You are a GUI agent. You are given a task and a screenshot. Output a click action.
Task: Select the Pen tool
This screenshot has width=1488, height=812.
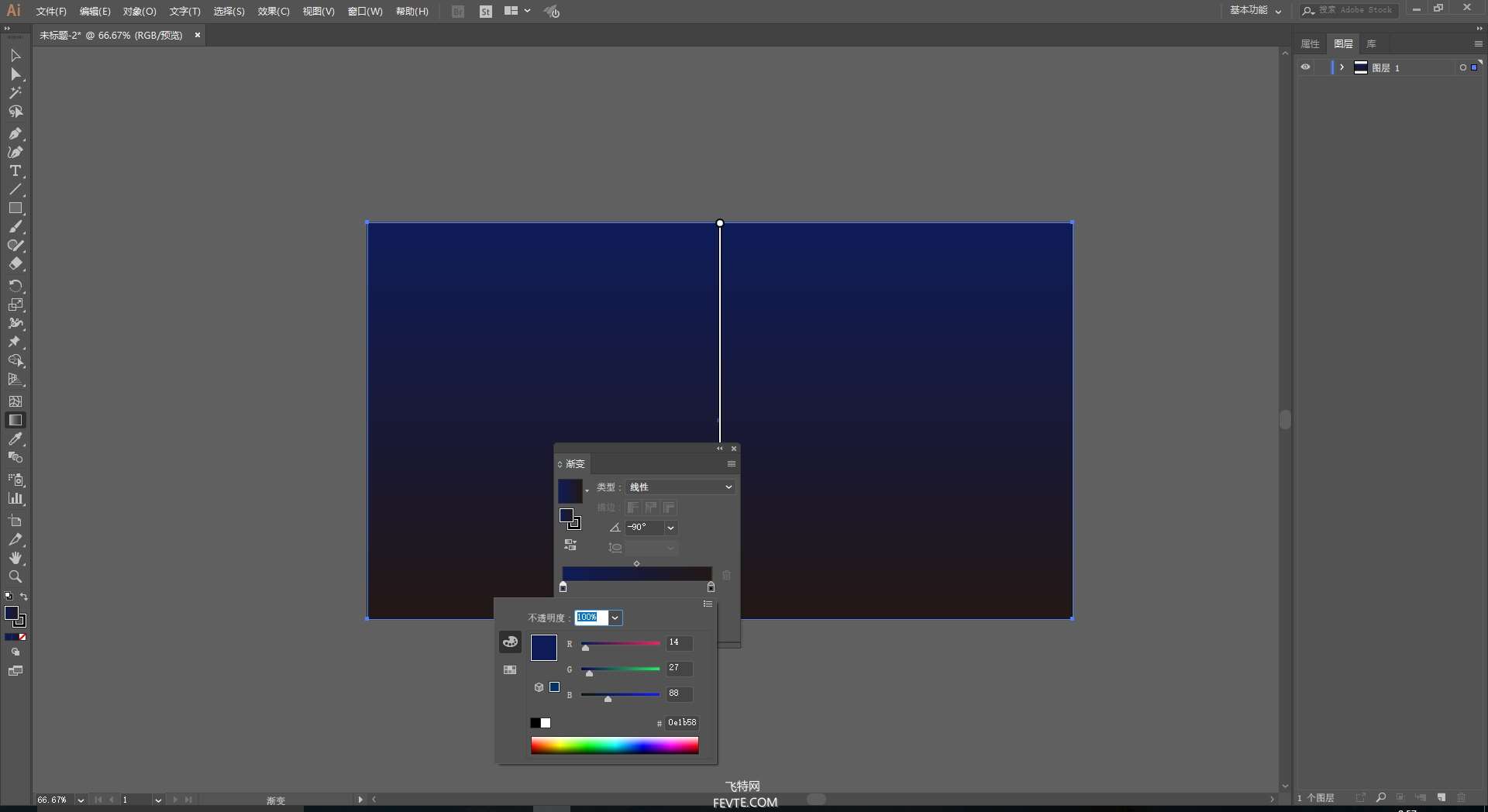tap(15, 133)
